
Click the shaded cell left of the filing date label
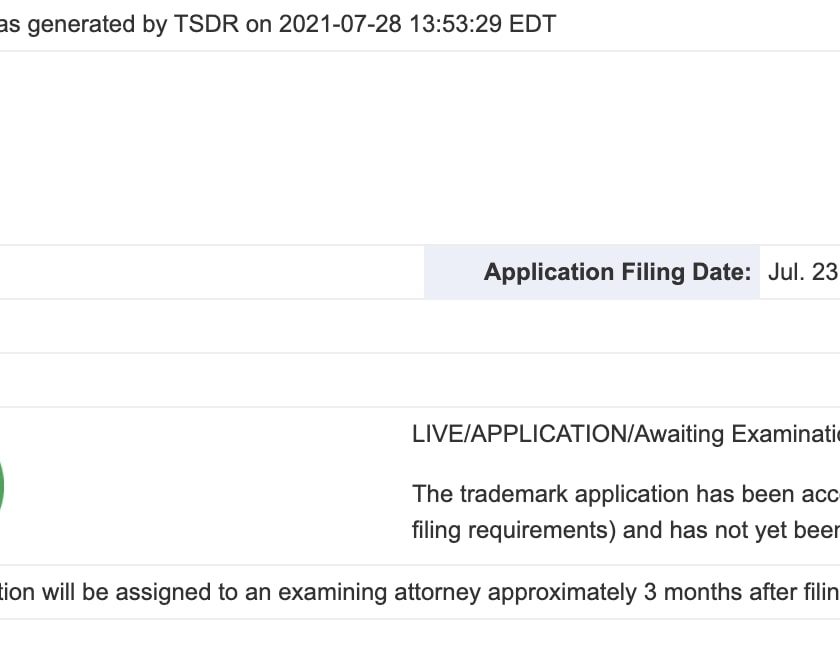[453, 272]
